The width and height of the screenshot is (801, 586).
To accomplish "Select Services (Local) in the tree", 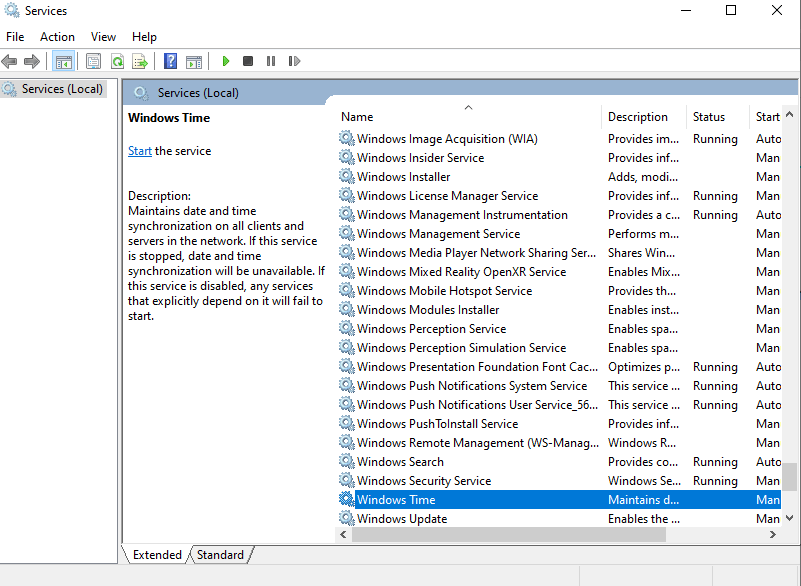I will pos(62,89).
